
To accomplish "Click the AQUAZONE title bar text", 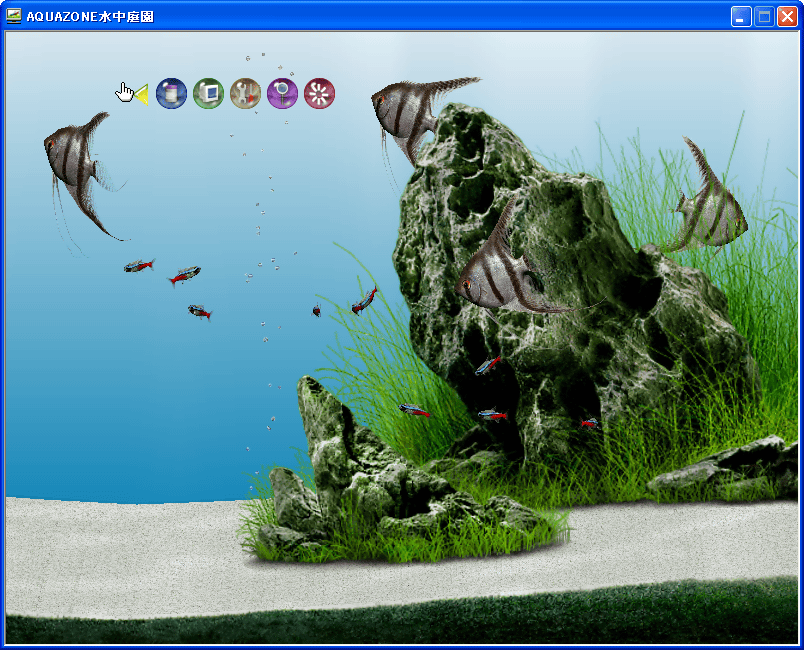I will click(90, 17).
